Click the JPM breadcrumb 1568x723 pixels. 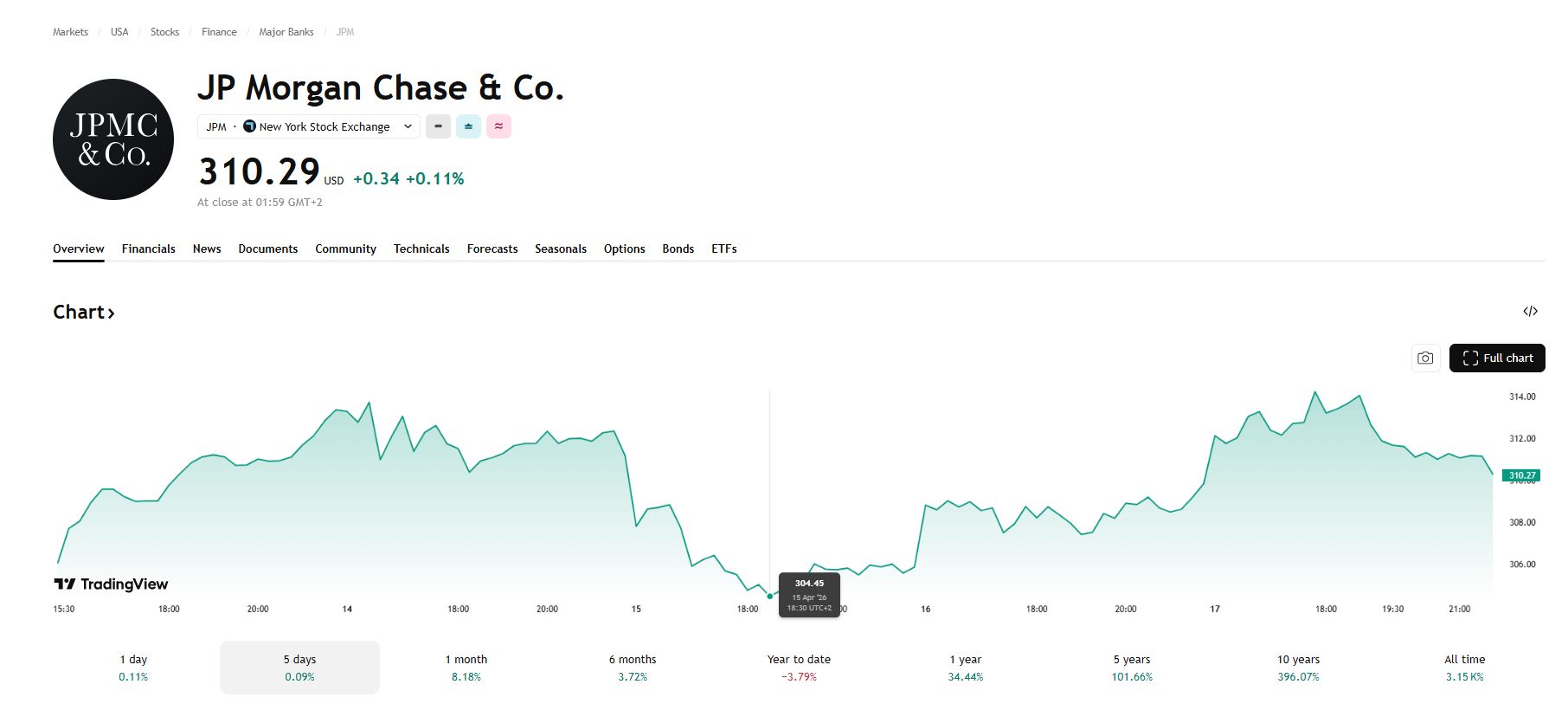click(345, 32)
